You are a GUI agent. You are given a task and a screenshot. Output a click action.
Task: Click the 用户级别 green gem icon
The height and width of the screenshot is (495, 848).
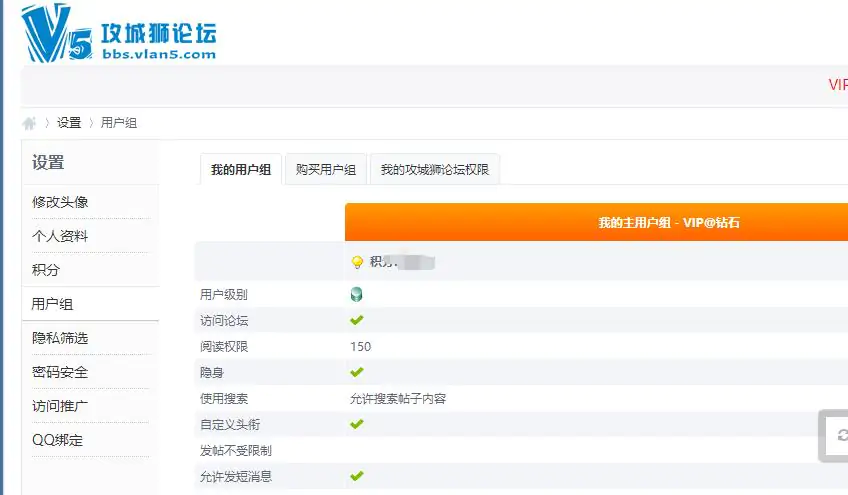point(356,294)
